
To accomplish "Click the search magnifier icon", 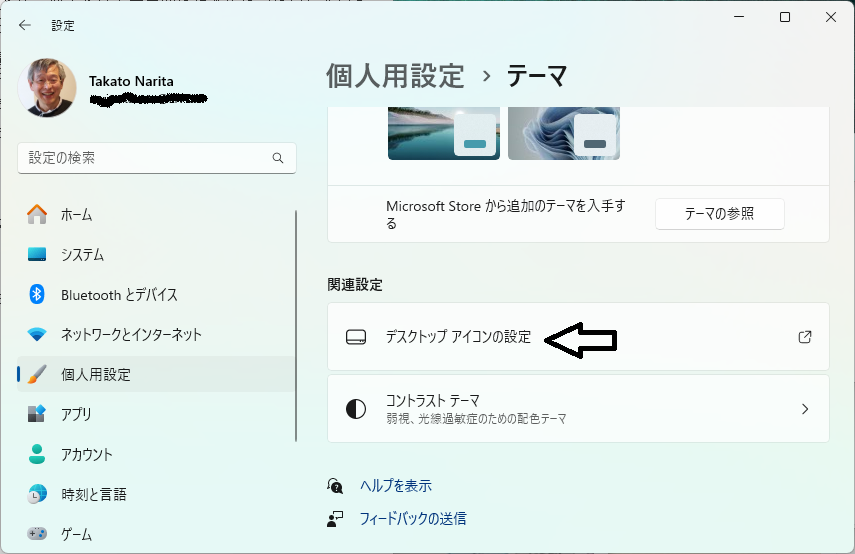I will (x=278, y=158).
